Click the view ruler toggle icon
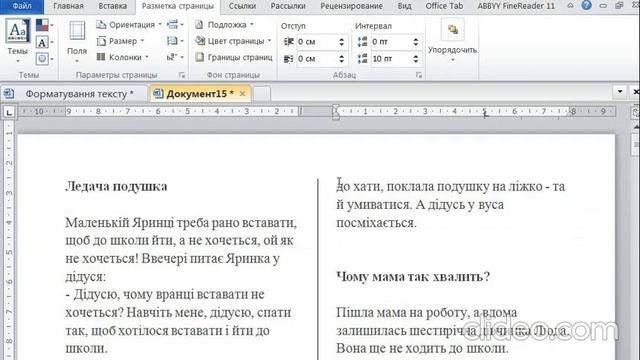The image size is (640, 360). [x=636, y=112]
